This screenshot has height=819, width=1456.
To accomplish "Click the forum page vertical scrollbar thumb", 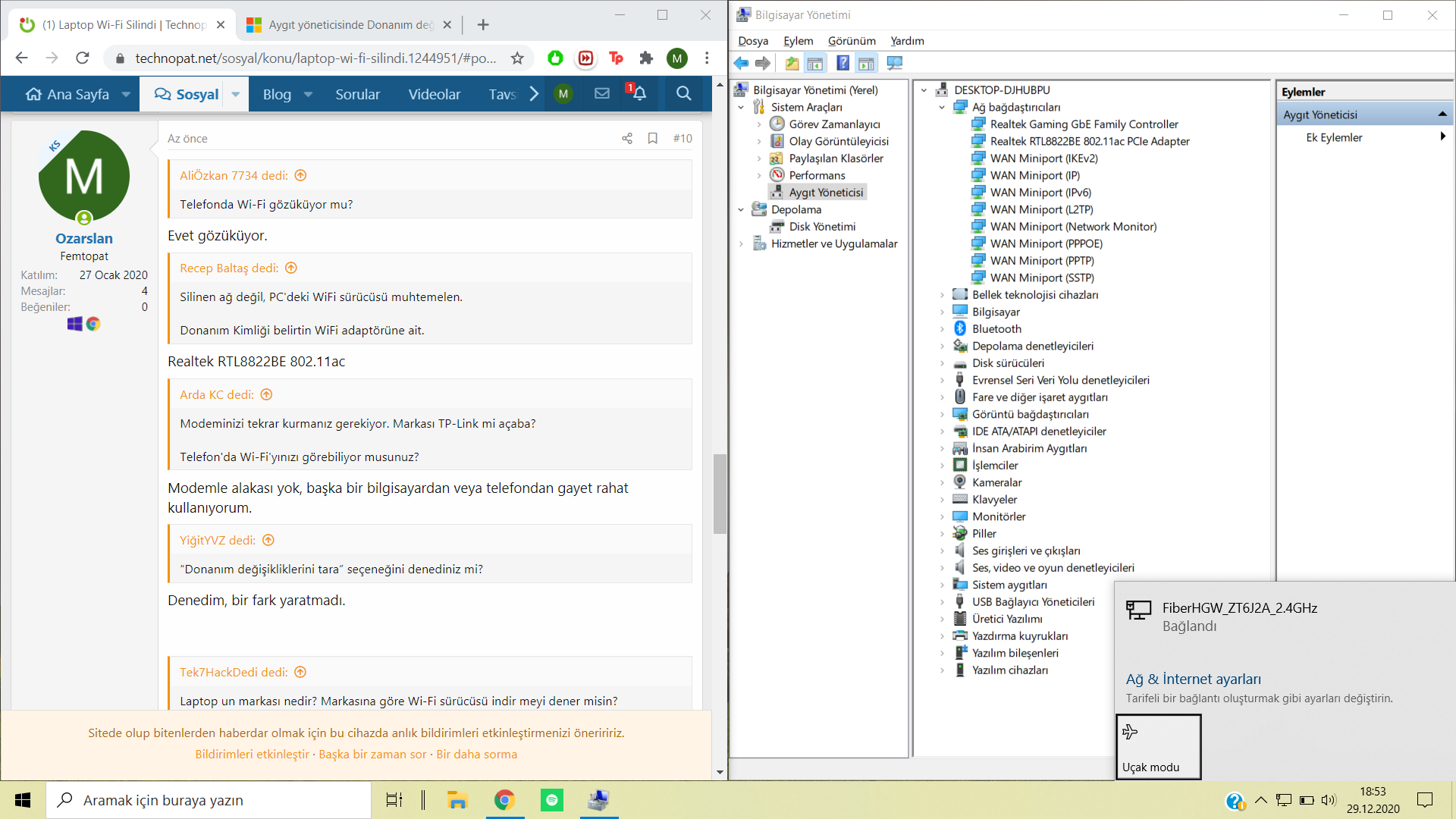I will 720,494.
